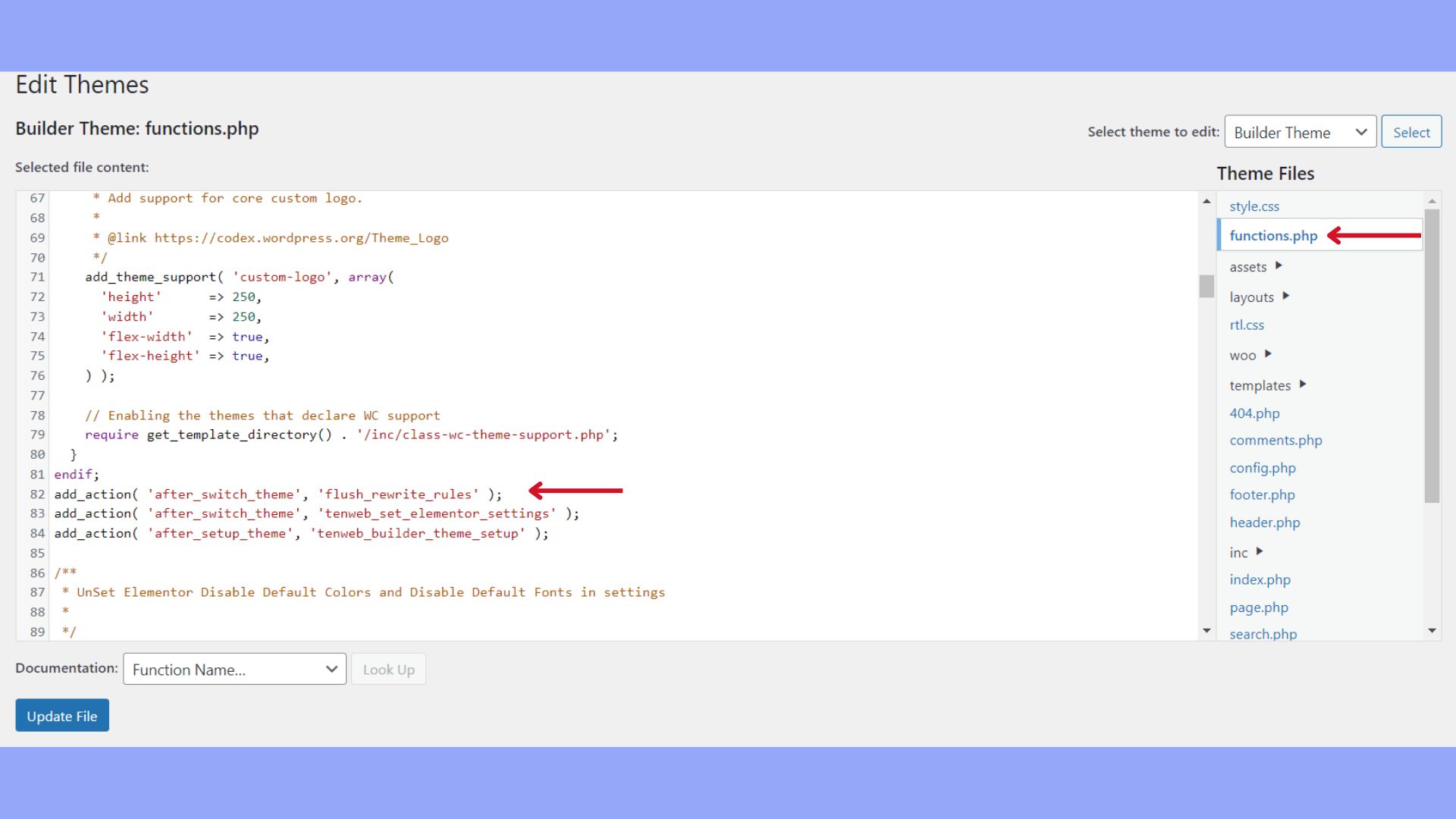Click the Select button
1456x819 pixels.
1411,131
